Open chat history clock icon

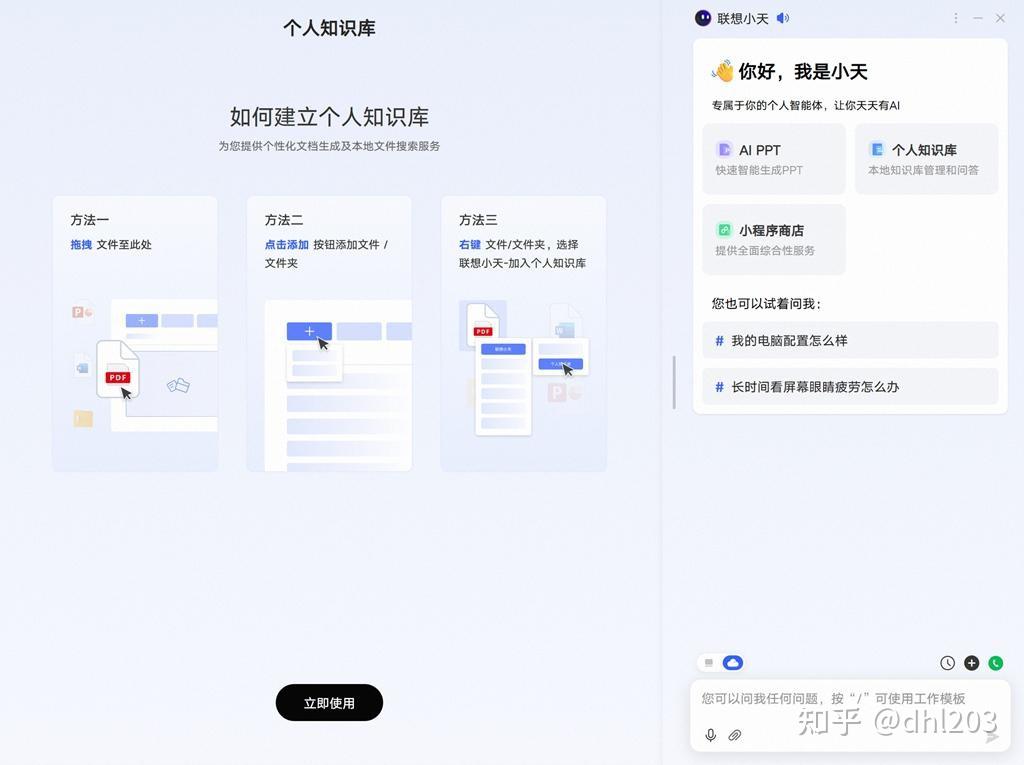coord(947,663)
